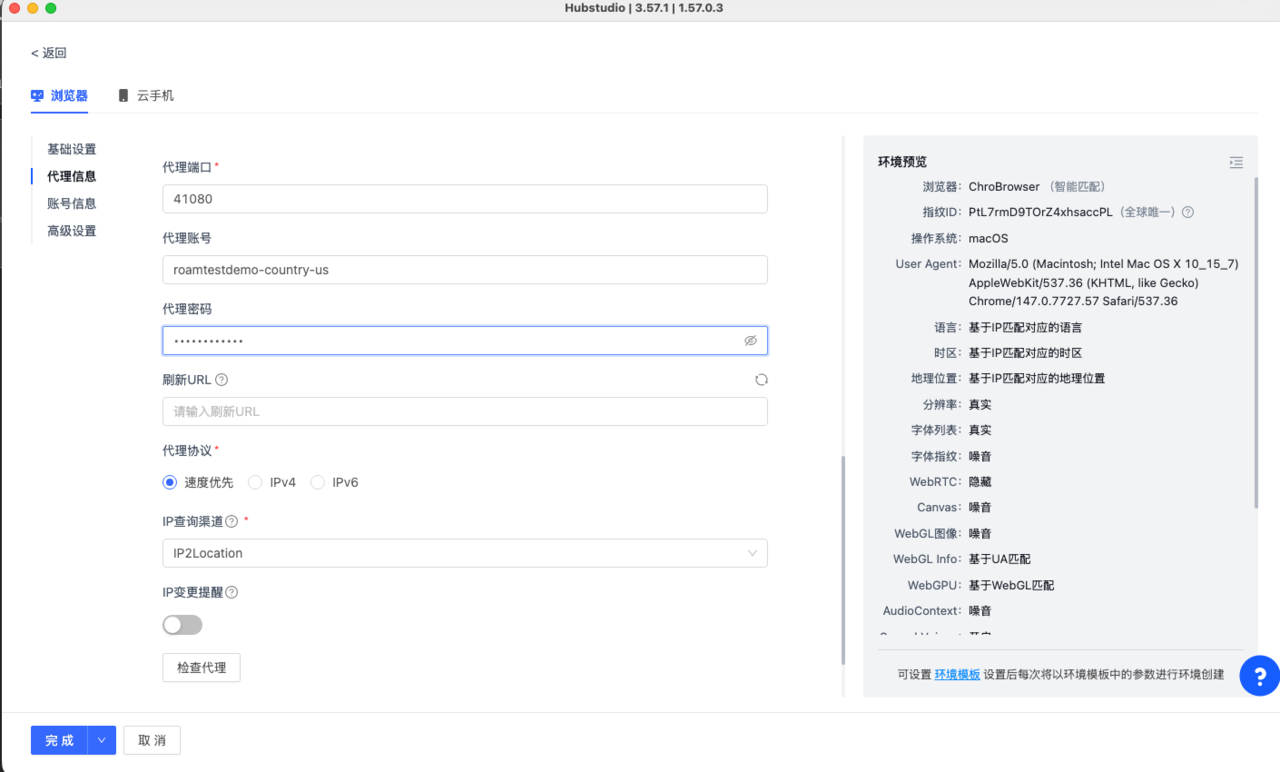Click the 检查代理 button
The image size is (1280, 772).
(202, 667)
